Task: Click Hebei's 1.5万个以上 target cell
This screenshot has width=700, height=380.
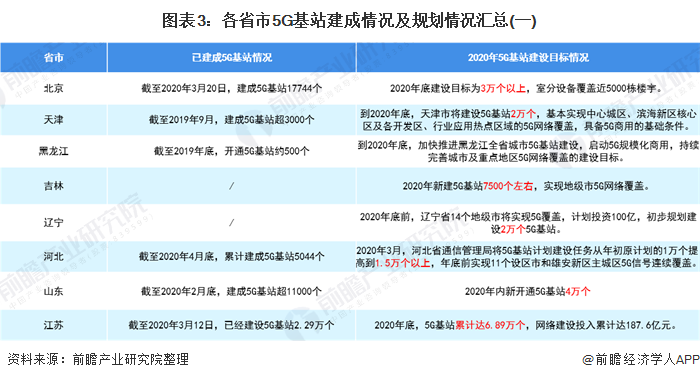Action: [x=528, y=256]
